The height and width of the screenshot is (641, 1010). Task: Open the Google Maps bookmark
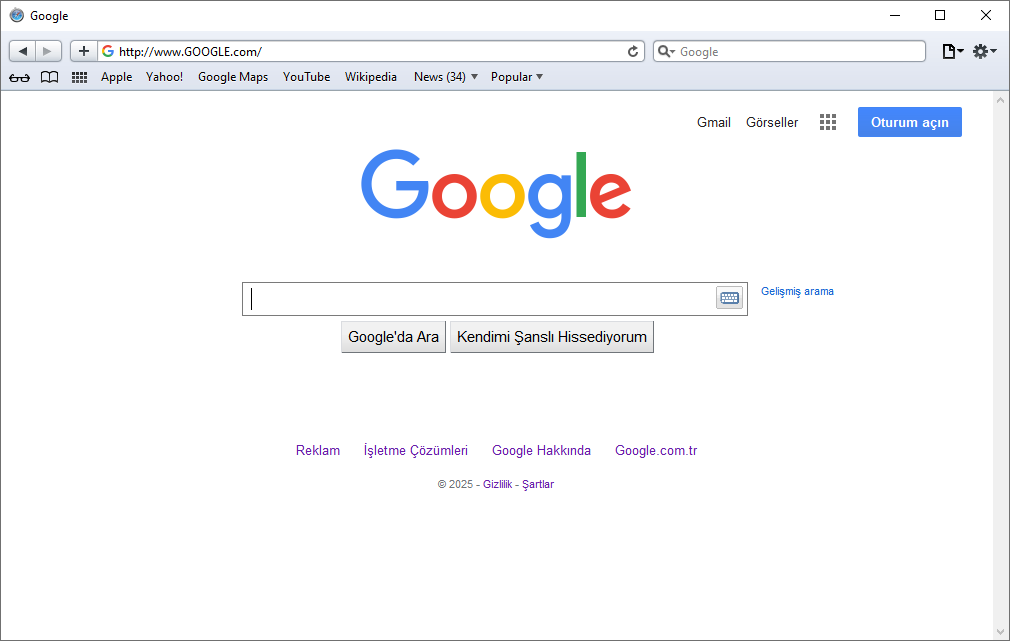pos(233,77)
